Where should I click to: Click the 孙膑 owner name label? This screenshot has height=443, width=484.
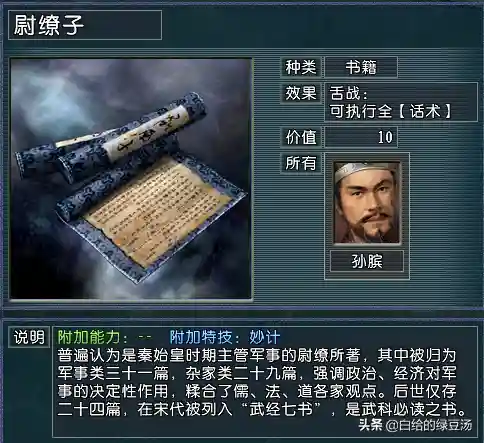click(367, 261)
